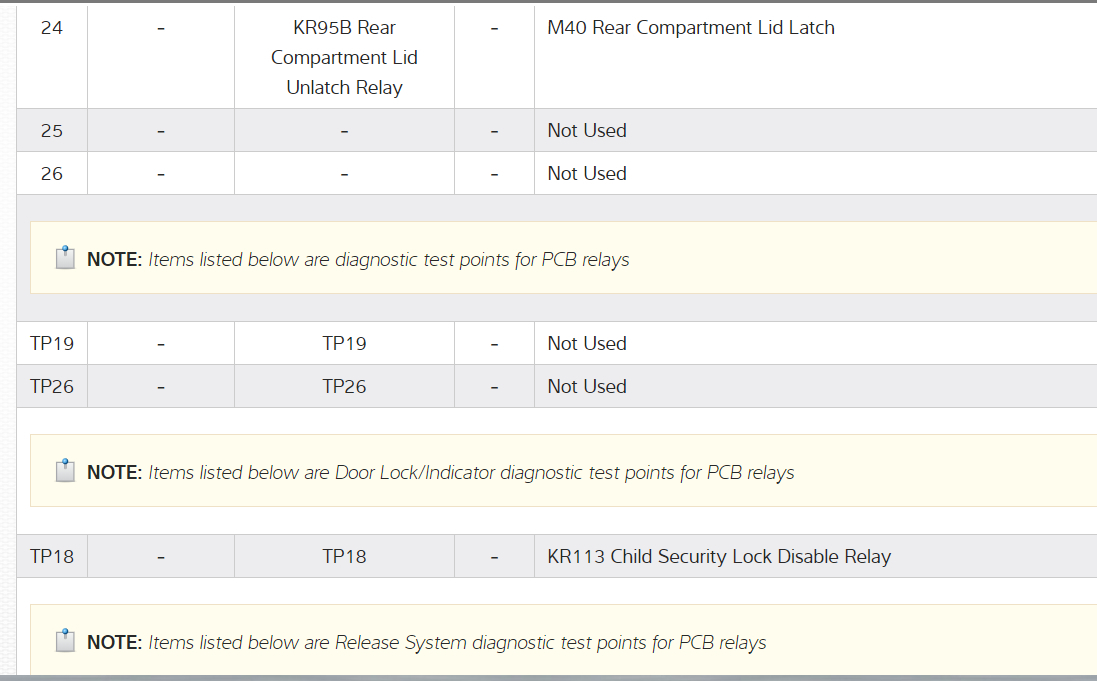Image resolution: width=1097 pixels, height=681 pixels.
Task: Click the Release System diagnostic test points note text
Action: point(457,642)
